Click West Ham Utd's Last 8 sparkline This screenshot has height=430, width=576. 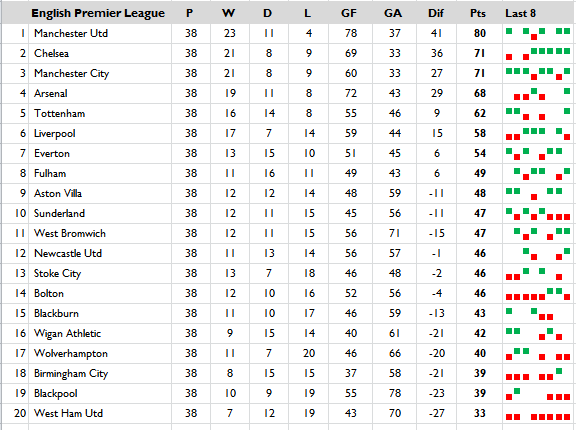pyautogui.click(x=539, y=414)
